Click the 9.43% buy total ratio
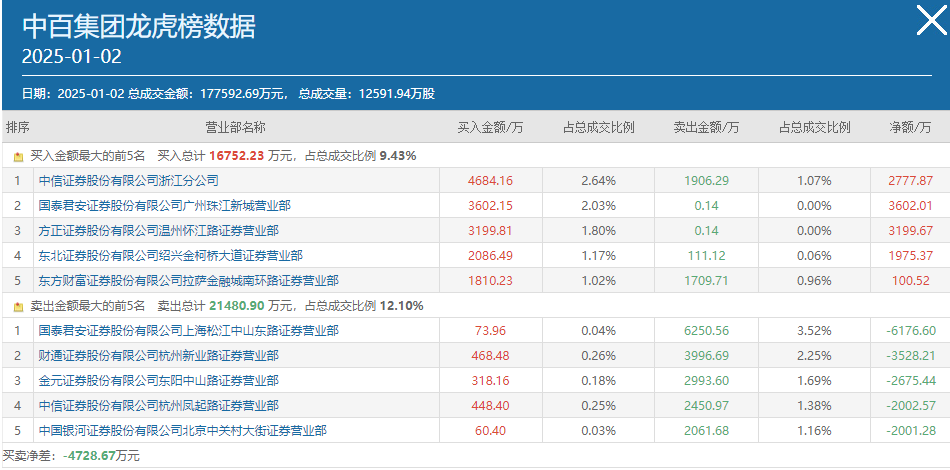The height and width of the screenshot is (470, 950). click(398, 156)
